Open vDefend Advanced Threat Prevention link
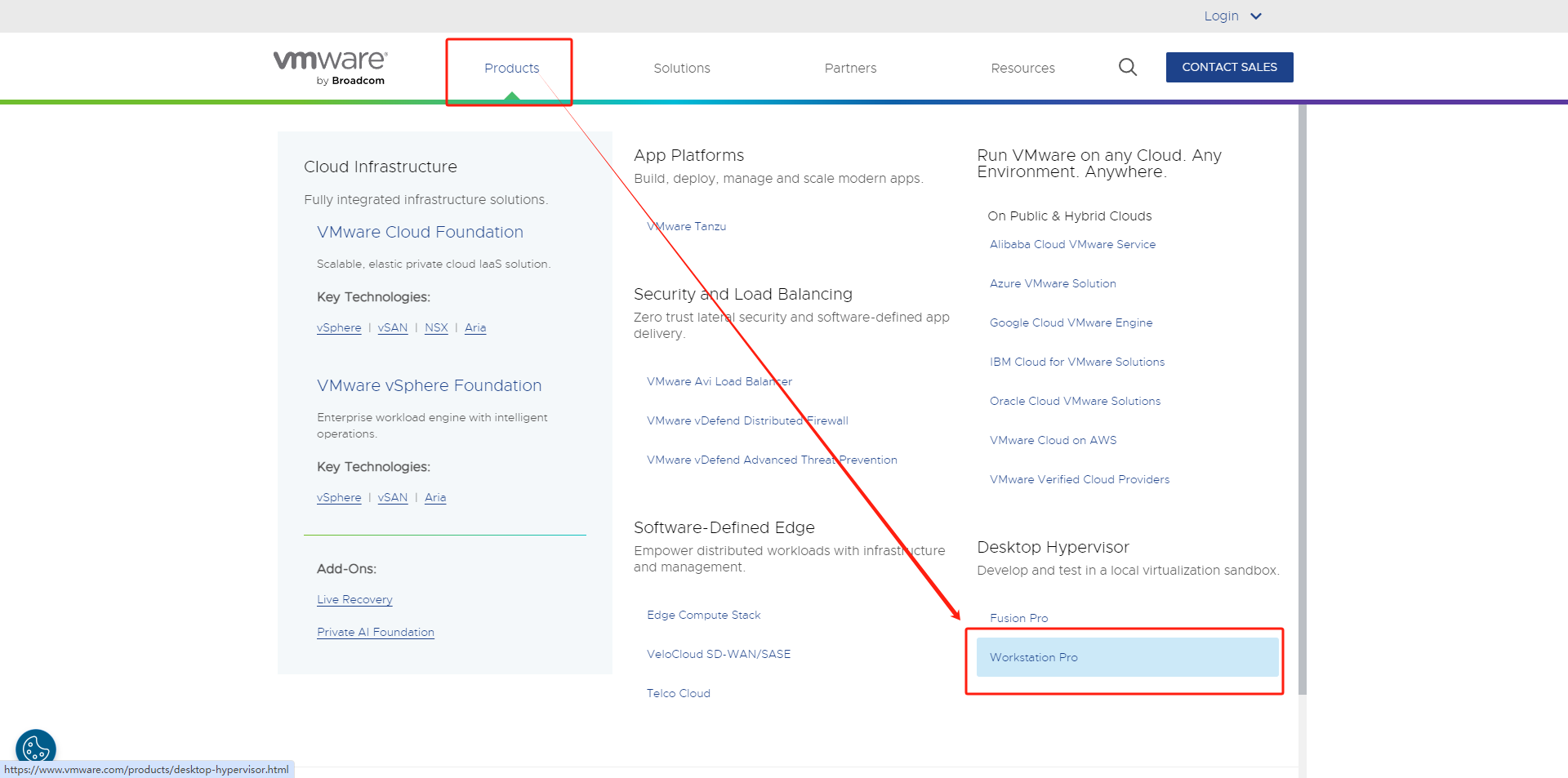Image resolution: width=1568 pixels, height=778 pixels. (x=772, y=460)
